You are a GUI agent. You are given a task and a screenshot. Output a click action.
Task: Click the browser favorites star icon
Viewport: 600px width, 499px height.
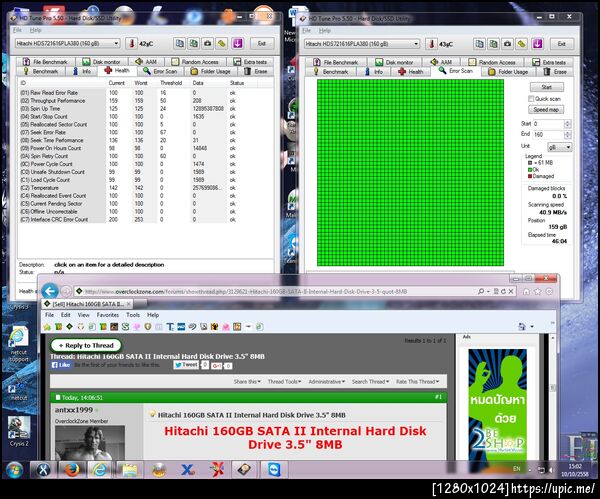tap(538, 291)
